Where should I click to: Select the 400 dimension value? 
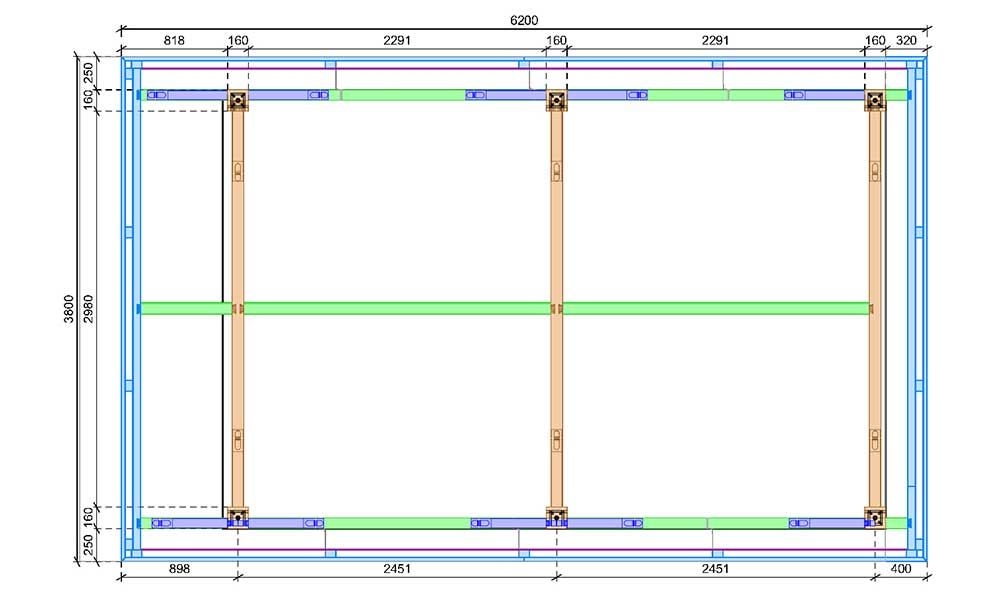(x=901, y=569)
